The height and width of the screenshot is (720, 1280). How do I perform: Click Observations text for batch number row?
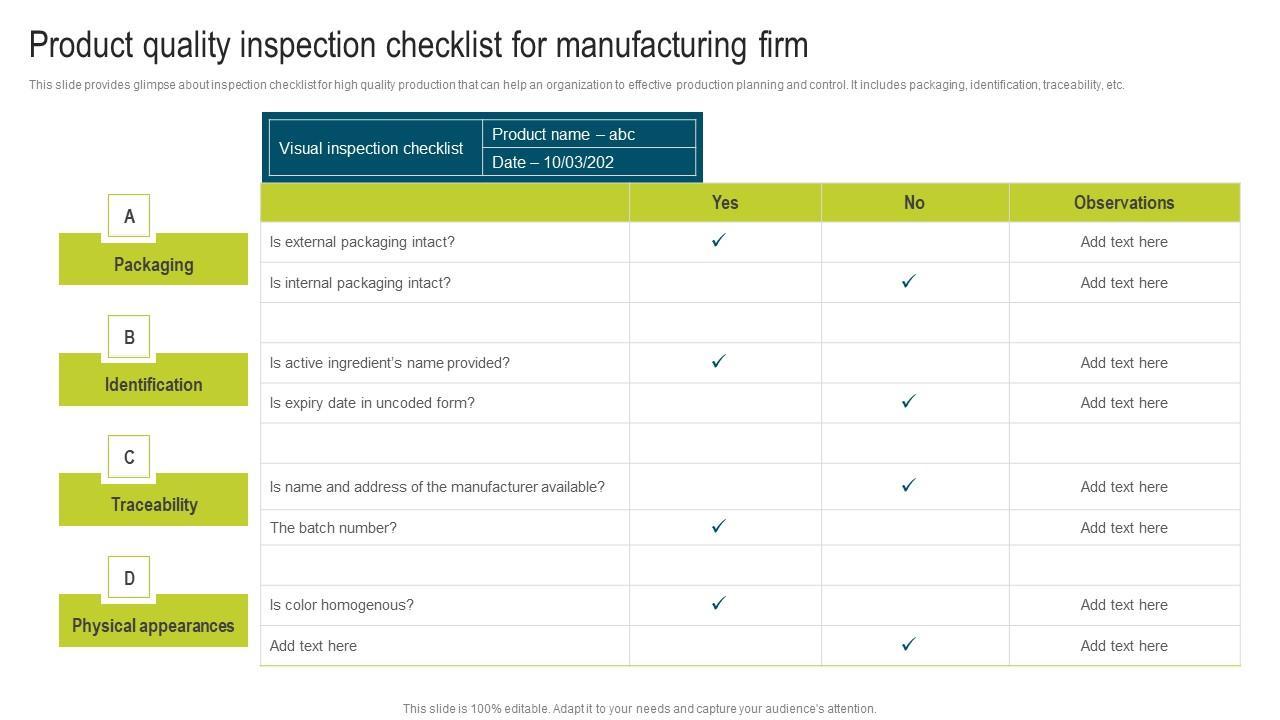pos(1124,528)
